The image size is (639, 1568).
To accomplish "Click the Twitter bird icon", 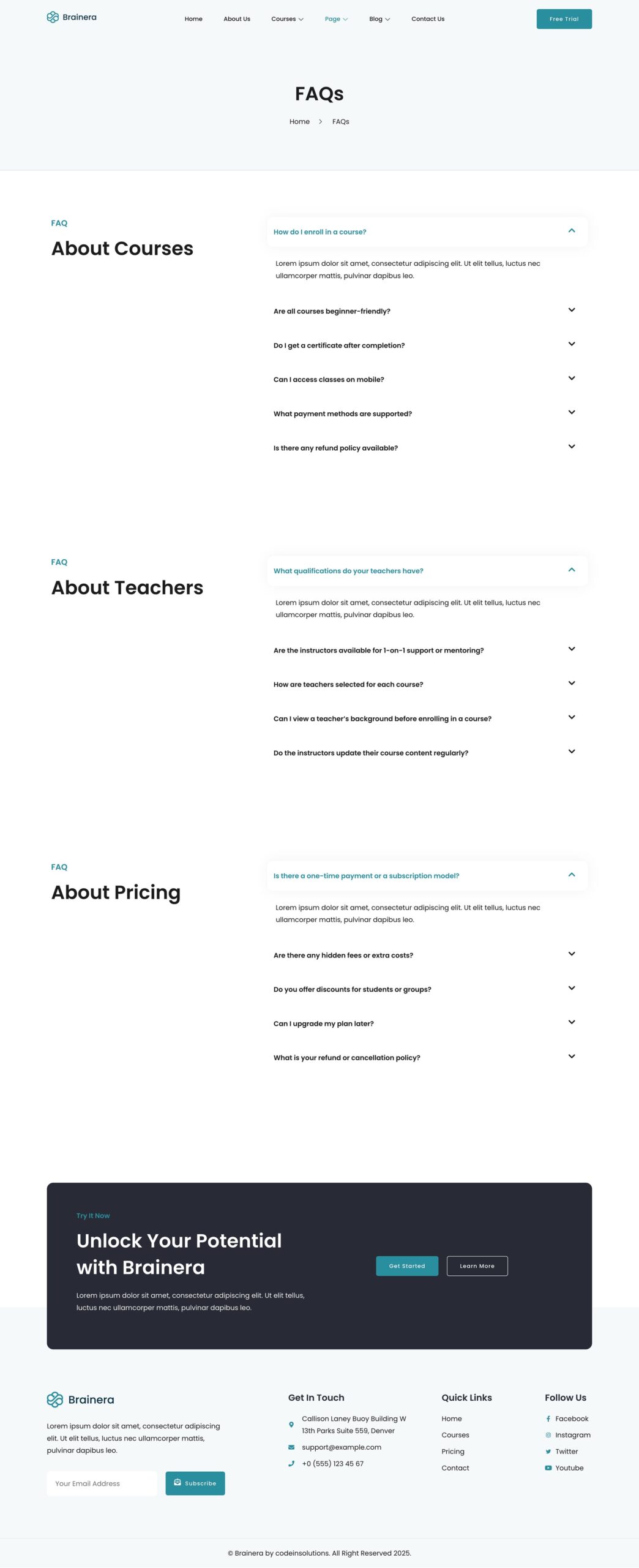I will tap(548, 1452).
